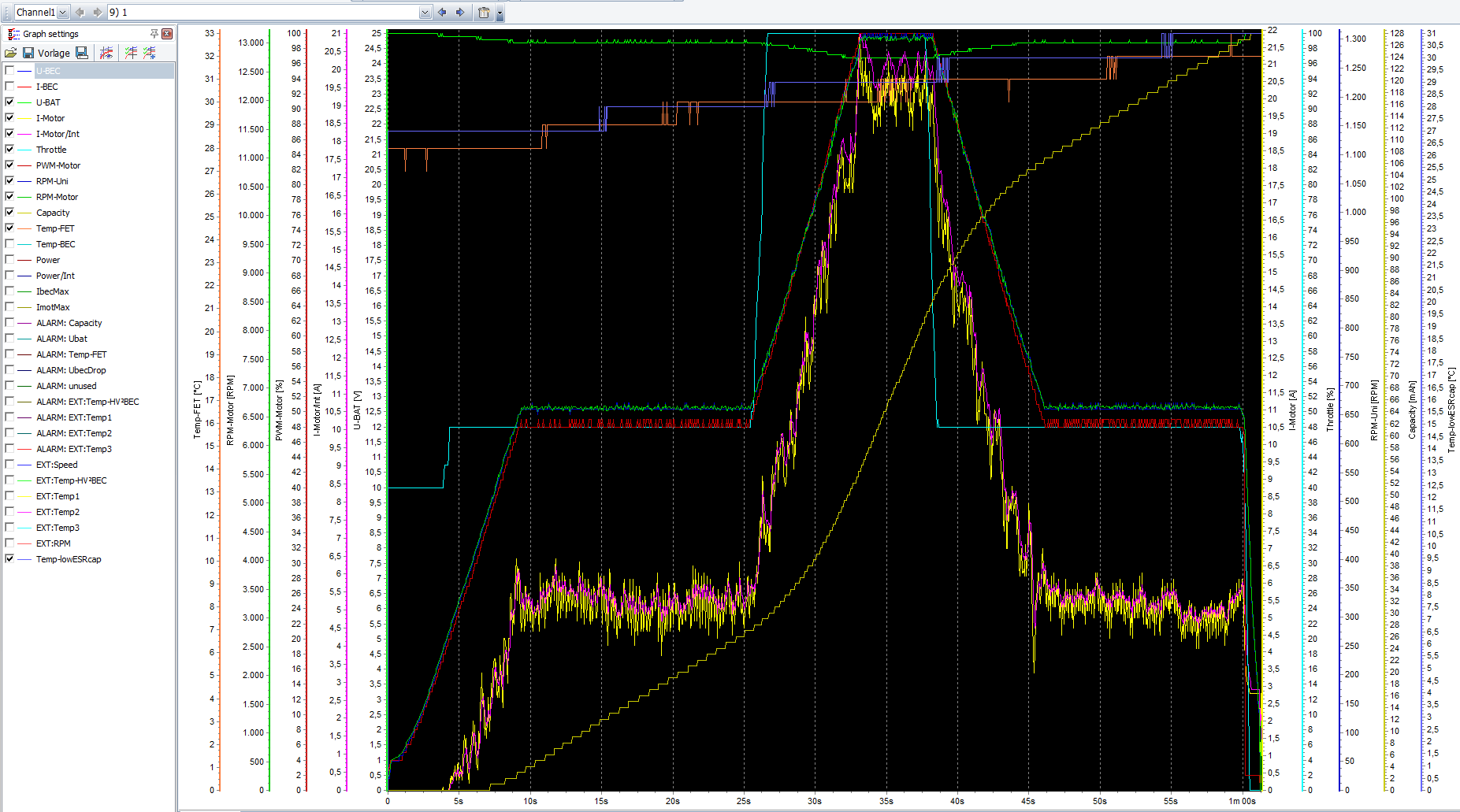Image resolution: width=1460 pixels, height=812 pixels.
Task: Click the green U-BAT line color sample
Action: (x=24, y=102)
